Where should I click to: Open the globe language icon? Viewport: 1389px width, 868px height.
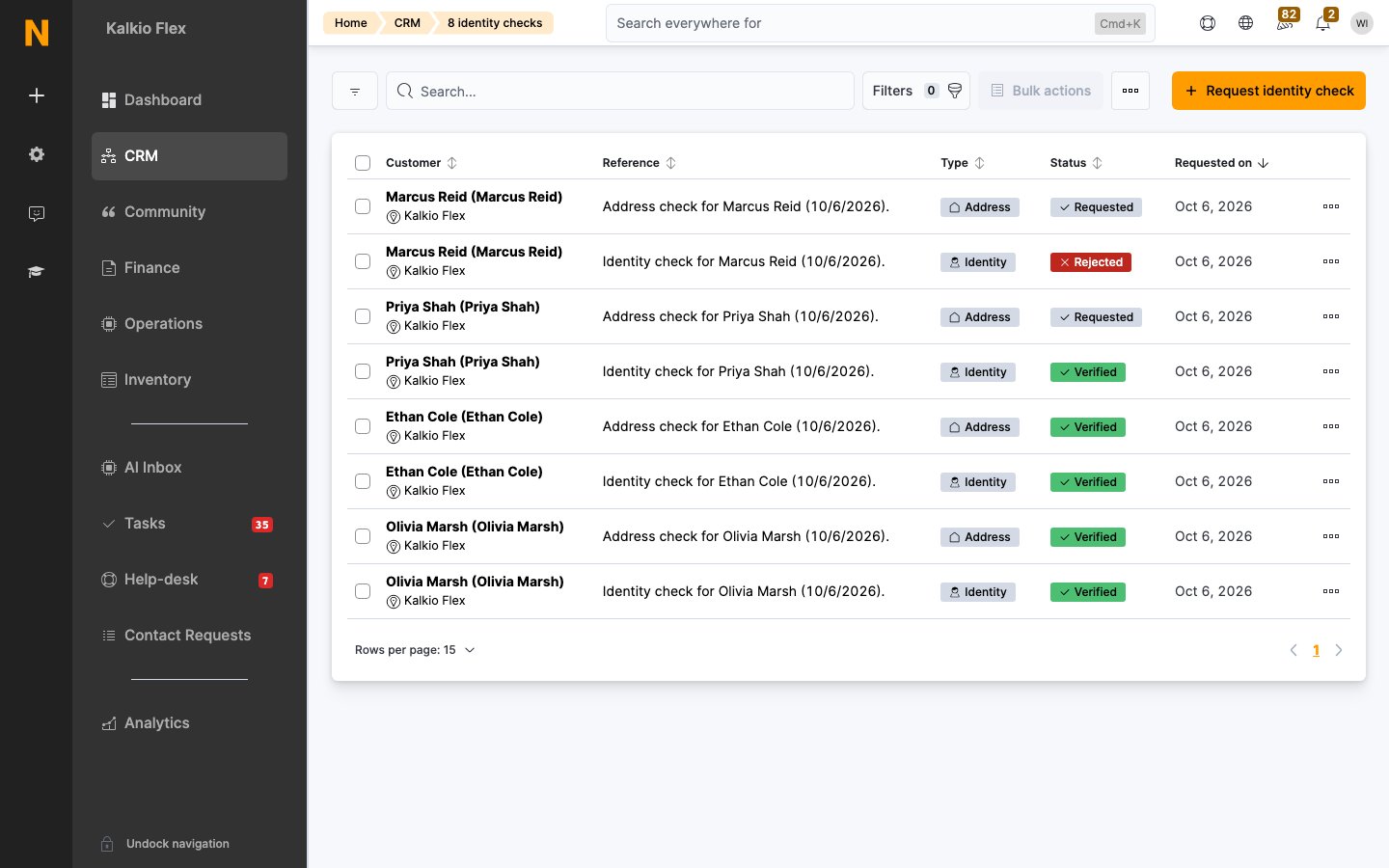pos(1246,23)
